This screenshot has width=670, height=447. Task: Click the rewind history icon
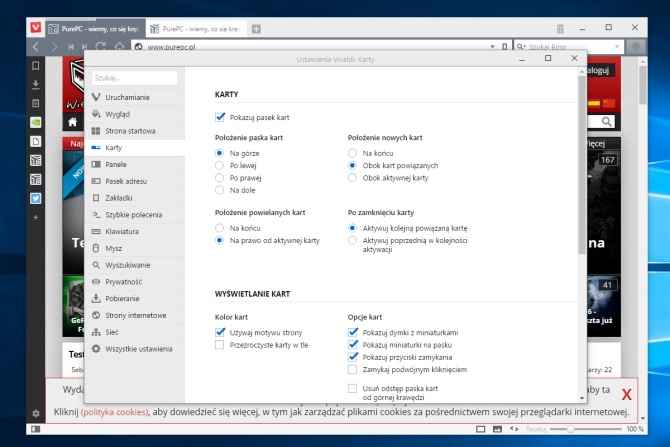(x=71, y=47)
